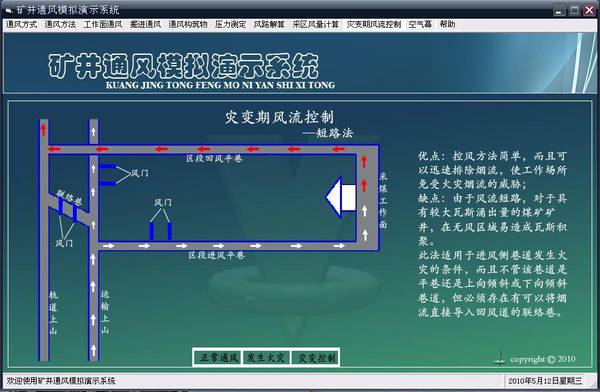This screenshot has width=600, height=392.
Task: Open the 空气幕 menu
Action: (420, 24)
